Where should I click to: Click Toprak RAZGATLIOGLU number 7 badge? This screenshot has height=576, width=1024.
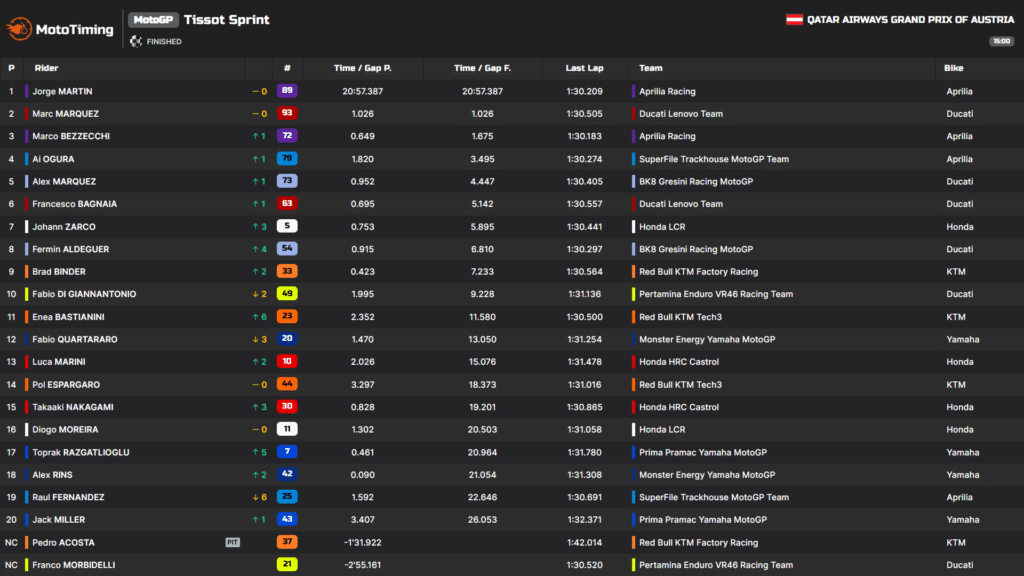pos(287,452)
